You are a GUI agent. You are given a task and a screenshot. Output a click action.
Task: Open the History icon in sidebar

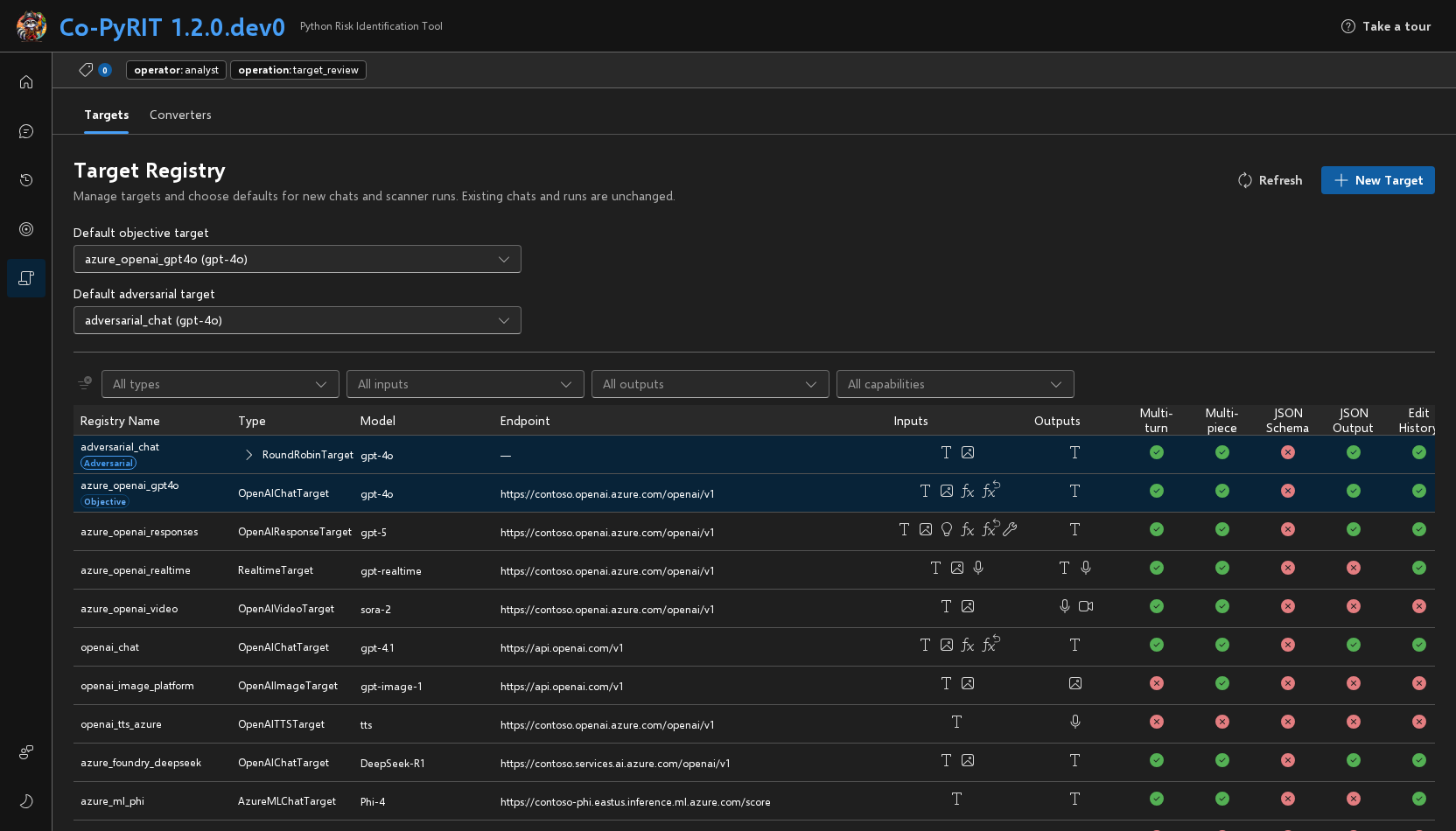(x=26, y=180)
